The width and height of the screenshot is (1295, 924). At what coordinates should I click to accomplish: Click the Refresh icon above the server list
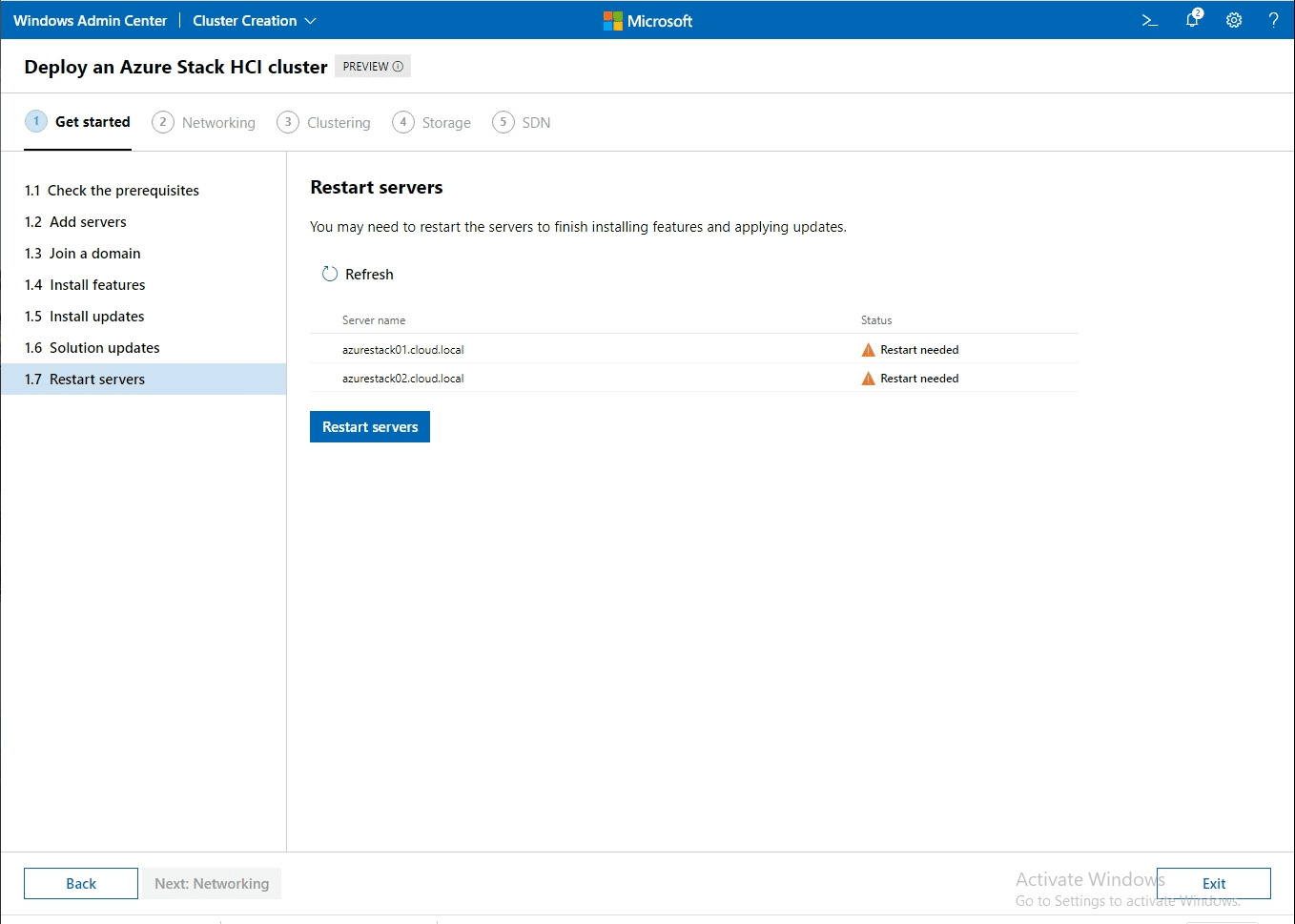point(329,274)
